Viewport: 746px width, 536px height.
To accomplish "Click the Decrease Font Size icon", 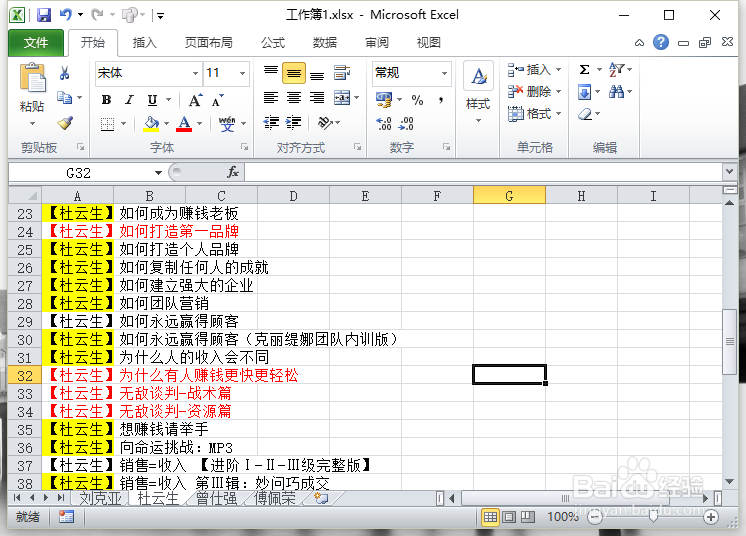I will click(217, 100).
